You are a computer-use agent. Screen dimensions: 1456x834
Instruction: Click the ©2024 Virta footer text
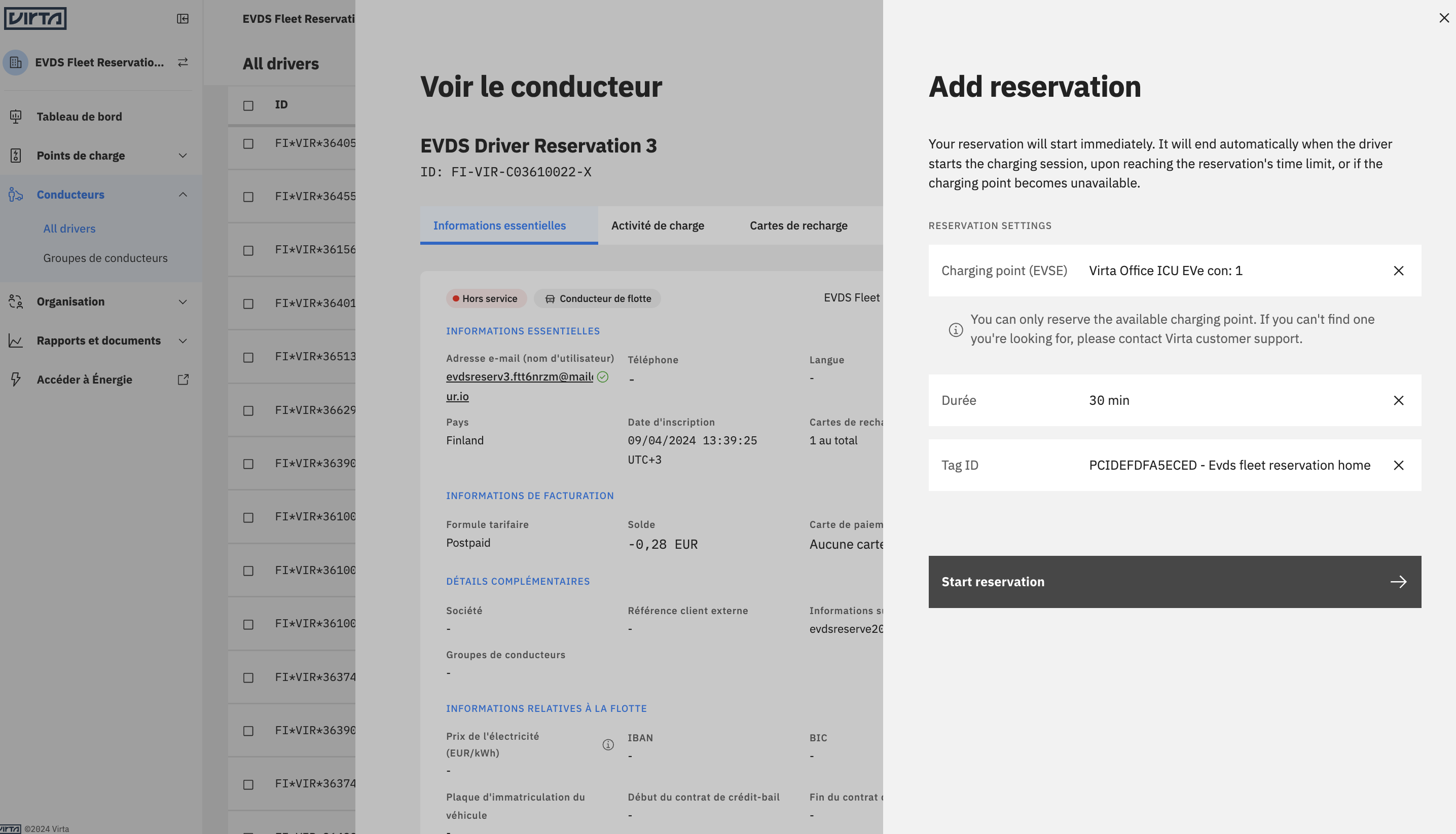tap(47, 829)
